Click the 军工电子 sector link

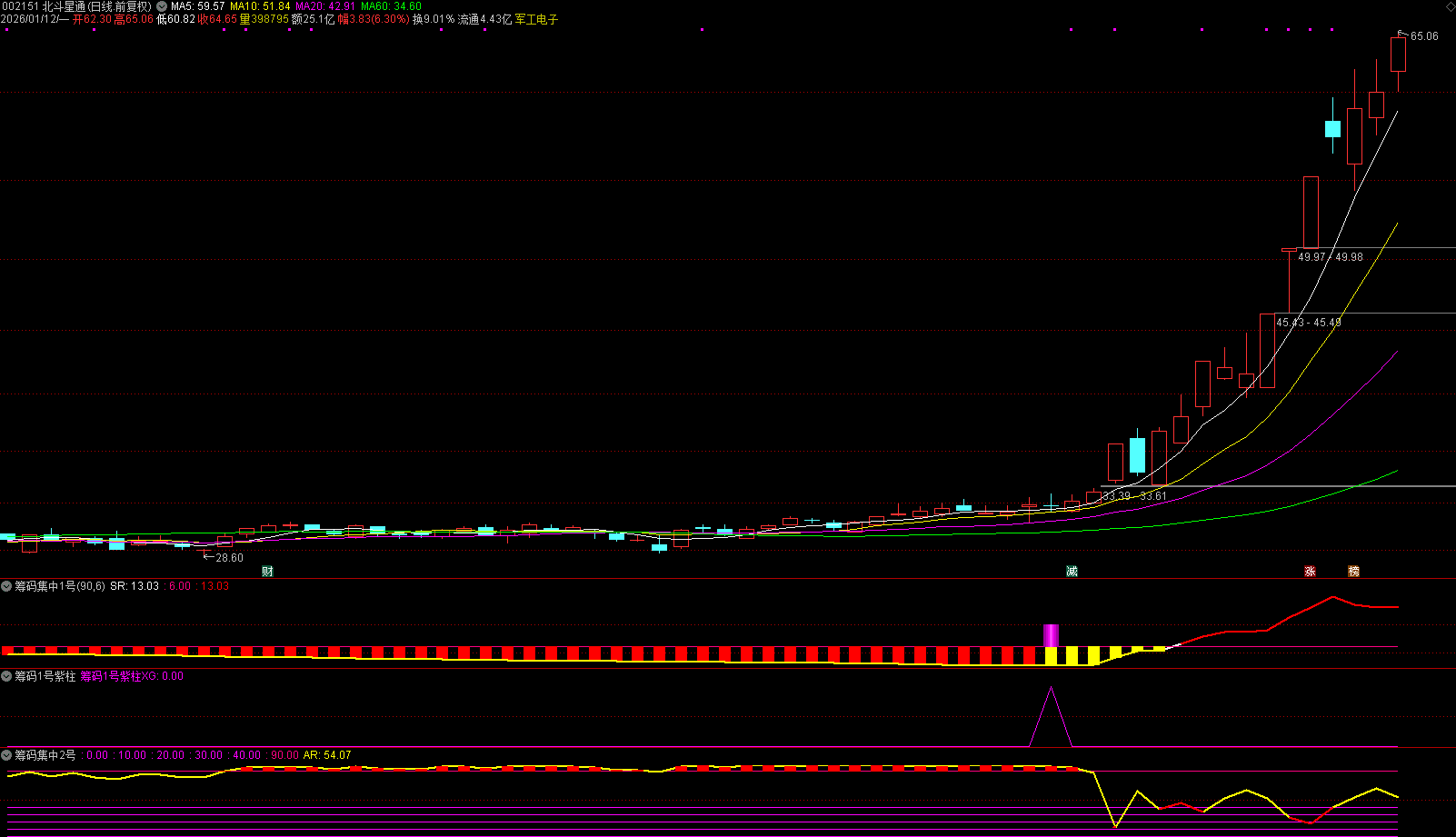[x=536, y=19]
